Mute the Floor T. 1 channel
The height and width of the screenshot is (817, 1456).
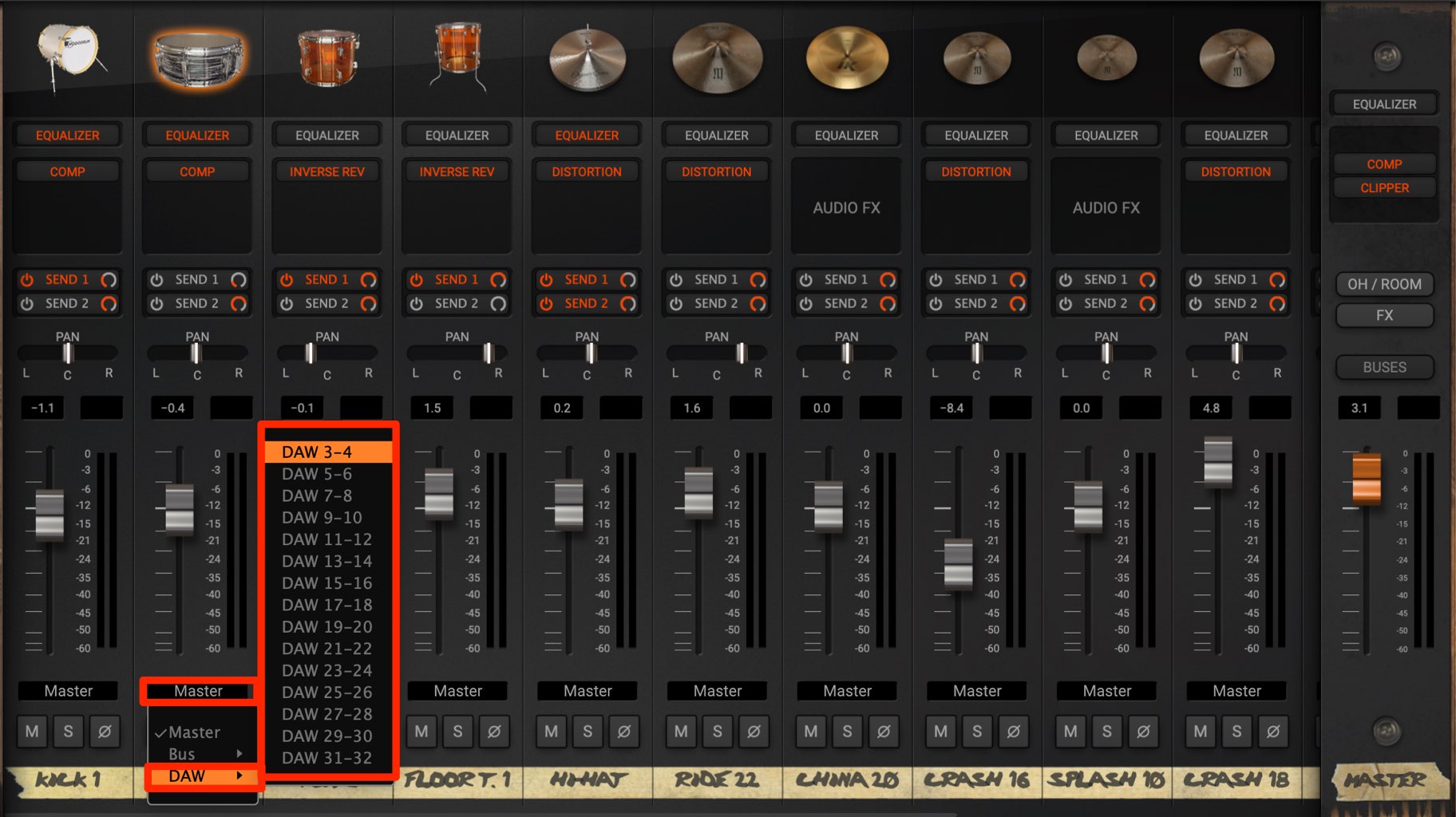pos(421,731)
